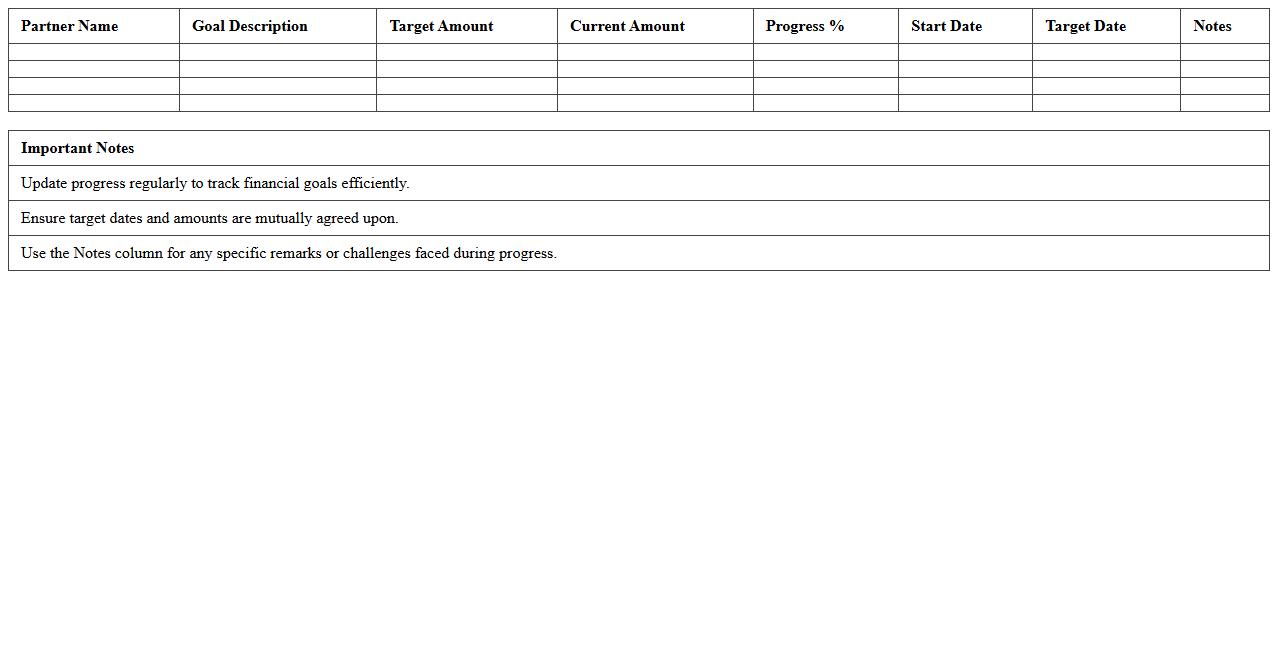Viewport: 1278px width, 650px height.
Task: Click the Progress % column header
Action: click(x=805, y=26)
